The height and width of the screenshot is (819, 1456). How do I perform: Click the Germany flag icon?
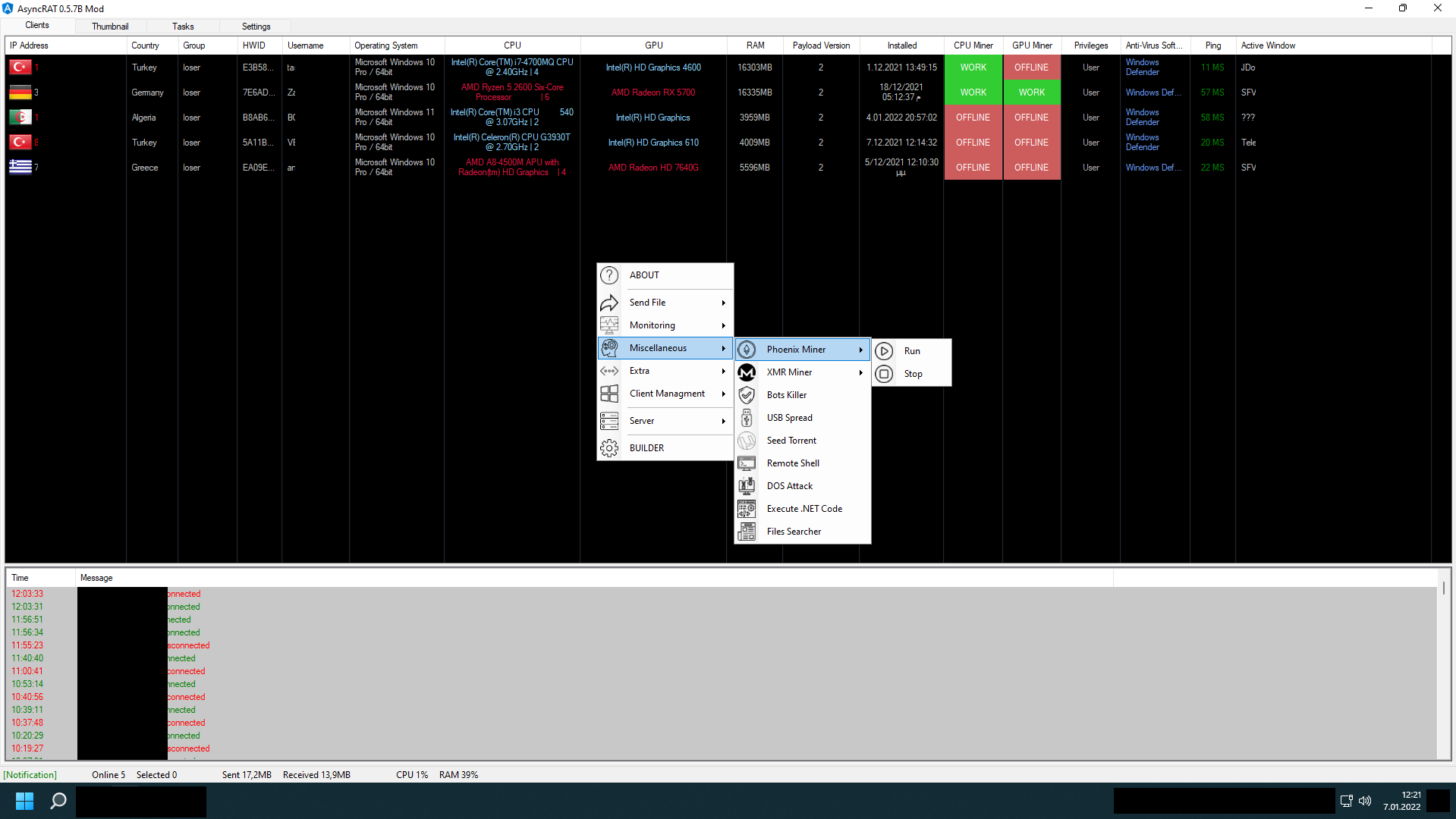20,93
